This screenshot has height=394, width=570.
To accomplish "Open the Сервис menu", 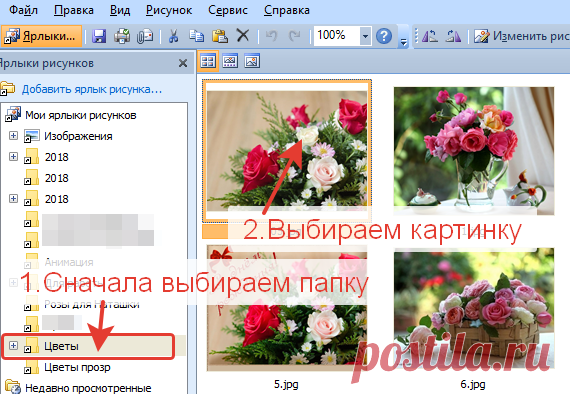I will [228, 10].
